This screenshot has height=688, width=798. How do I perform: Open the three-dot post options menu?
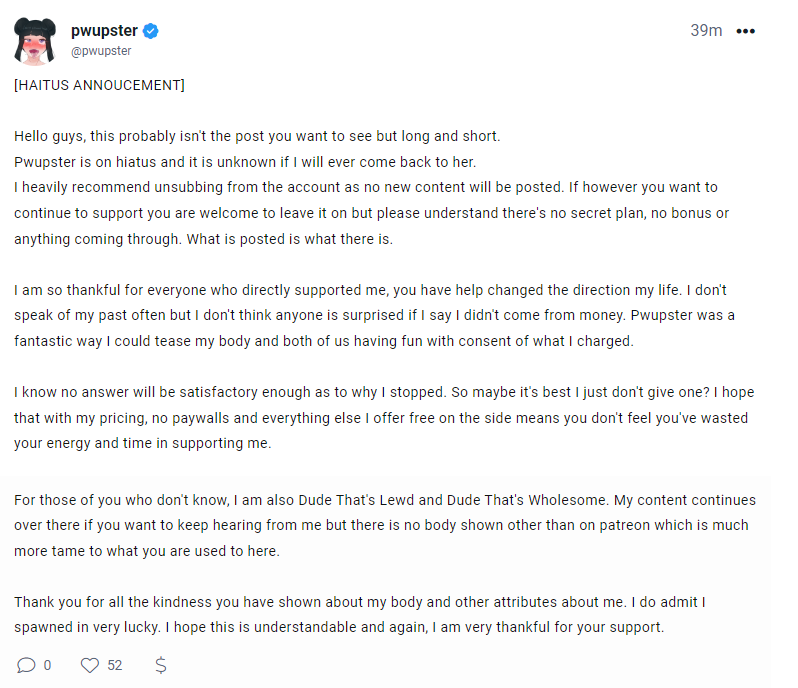click(x=745, y=31)
